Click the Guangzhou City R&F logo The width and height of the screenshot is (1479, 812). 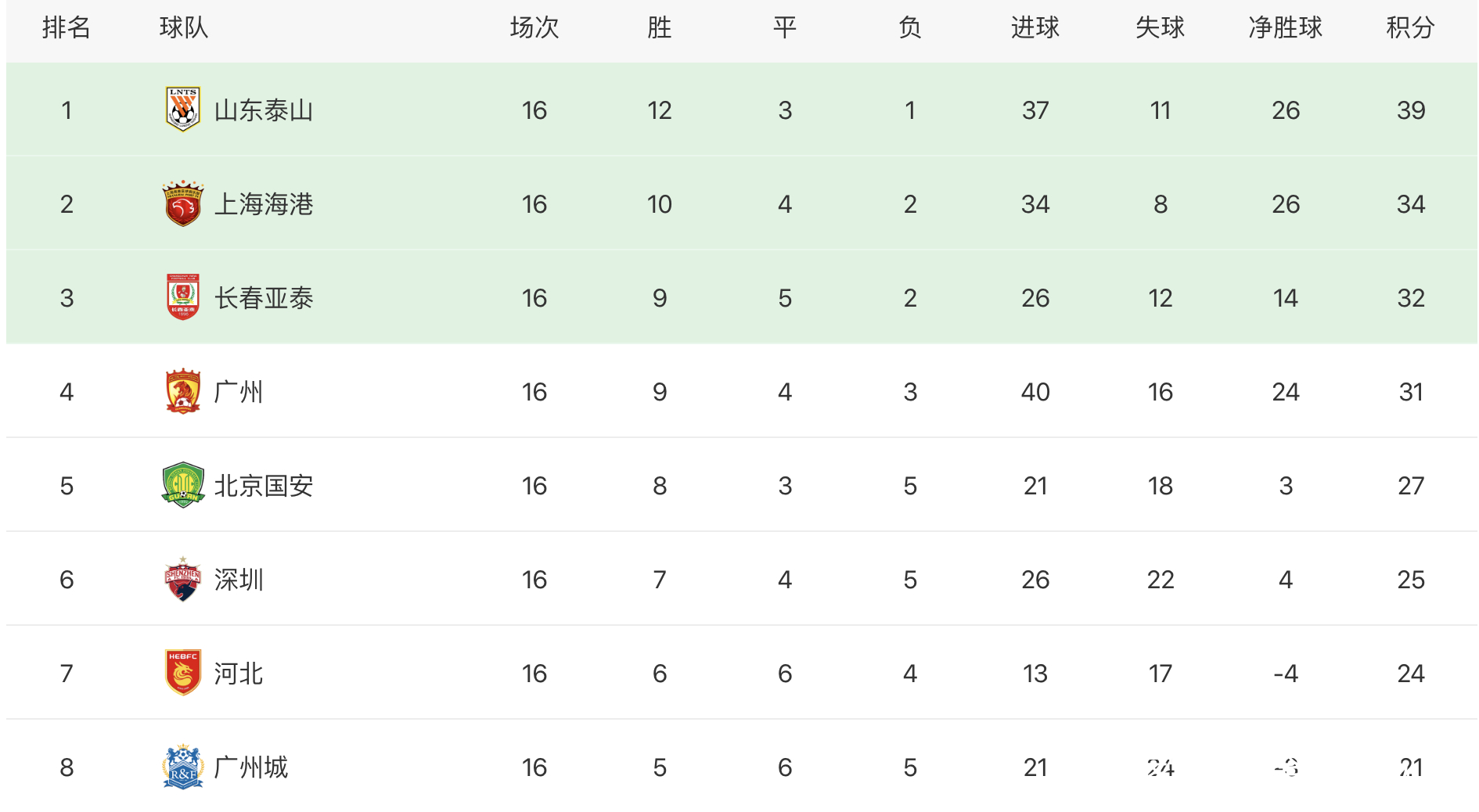pyautogui.click(x=183, y=767)
